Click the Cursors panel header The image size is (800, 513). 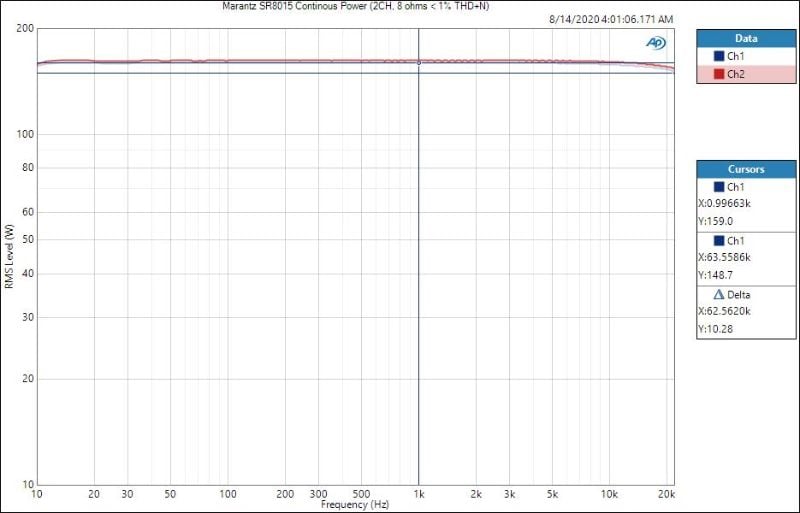746,169
